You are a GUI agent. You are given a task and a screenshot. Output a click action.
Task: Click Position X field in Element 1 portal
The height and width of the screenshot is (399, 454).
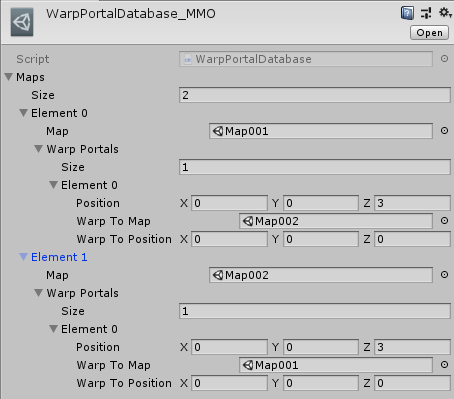(x=229, y=347)
